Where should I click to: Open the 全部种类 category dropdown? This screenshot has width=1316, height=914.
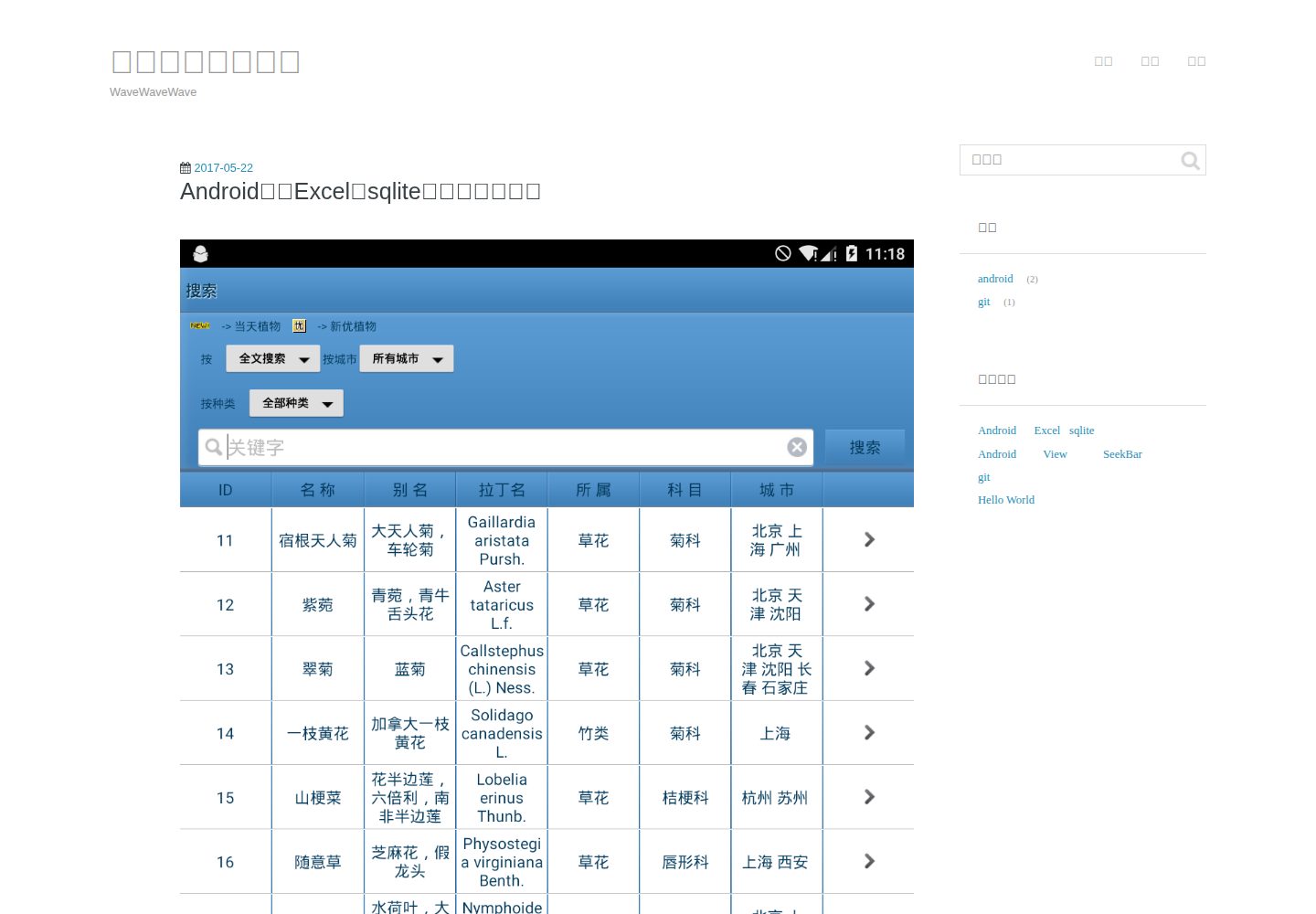tap(296, 403)
